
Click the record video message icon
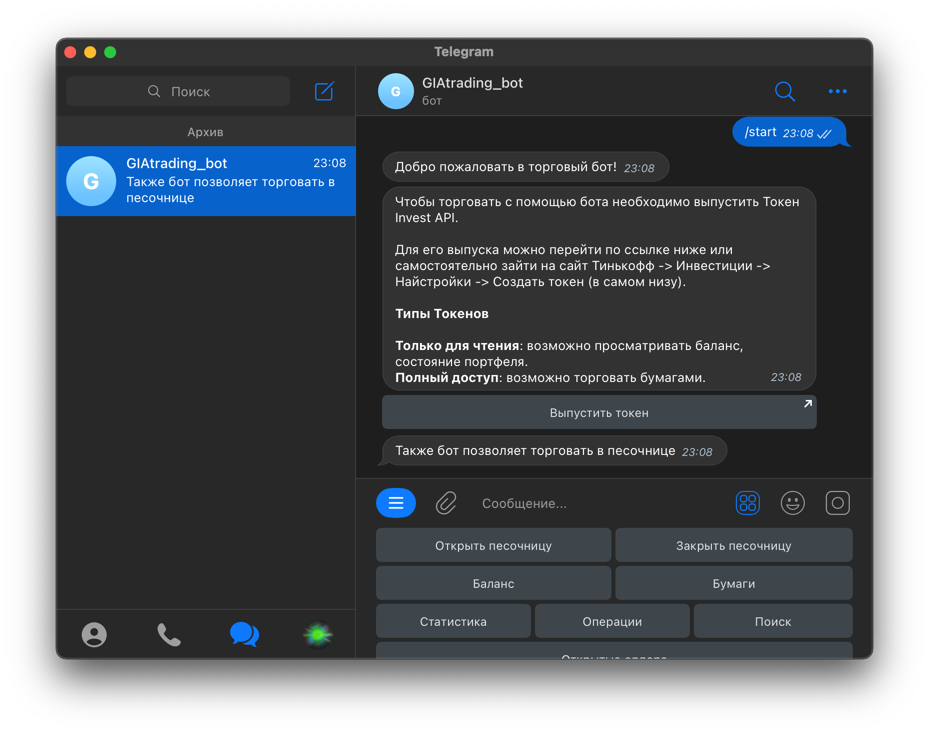[837, 503]
